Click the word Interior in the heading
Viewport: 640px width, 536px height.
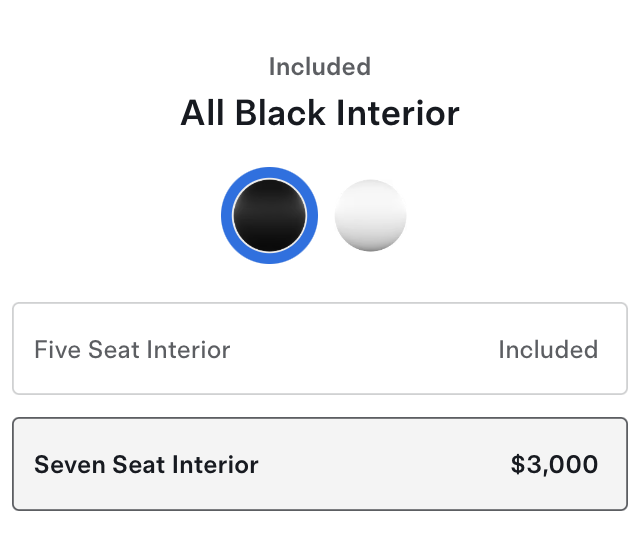coord(397,113)
